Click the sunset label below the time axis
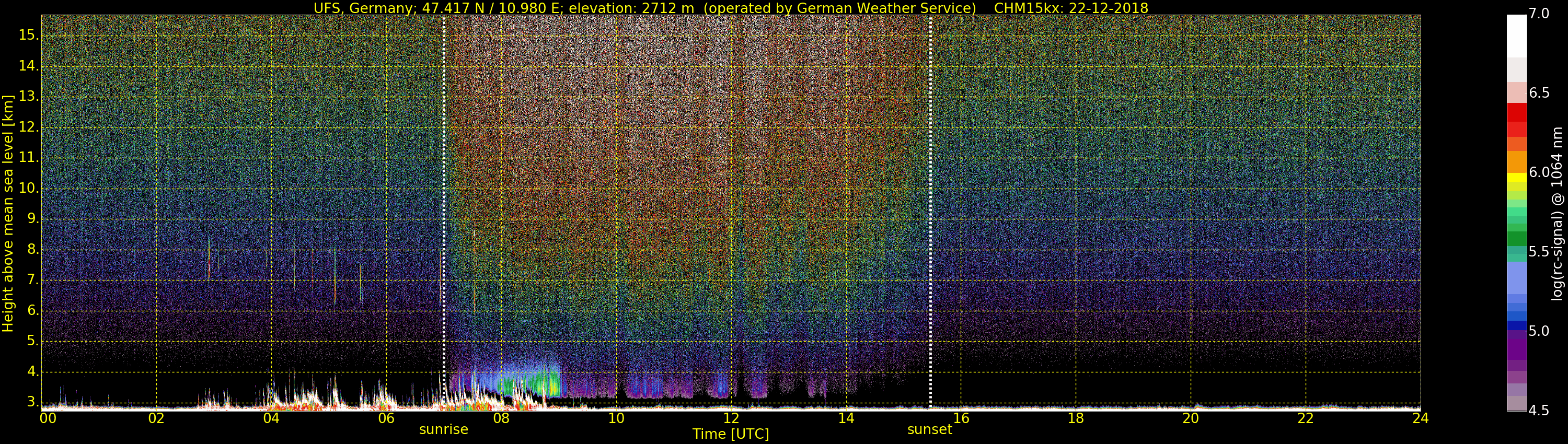Screen dimensions: 1568x444 point(929,429)
